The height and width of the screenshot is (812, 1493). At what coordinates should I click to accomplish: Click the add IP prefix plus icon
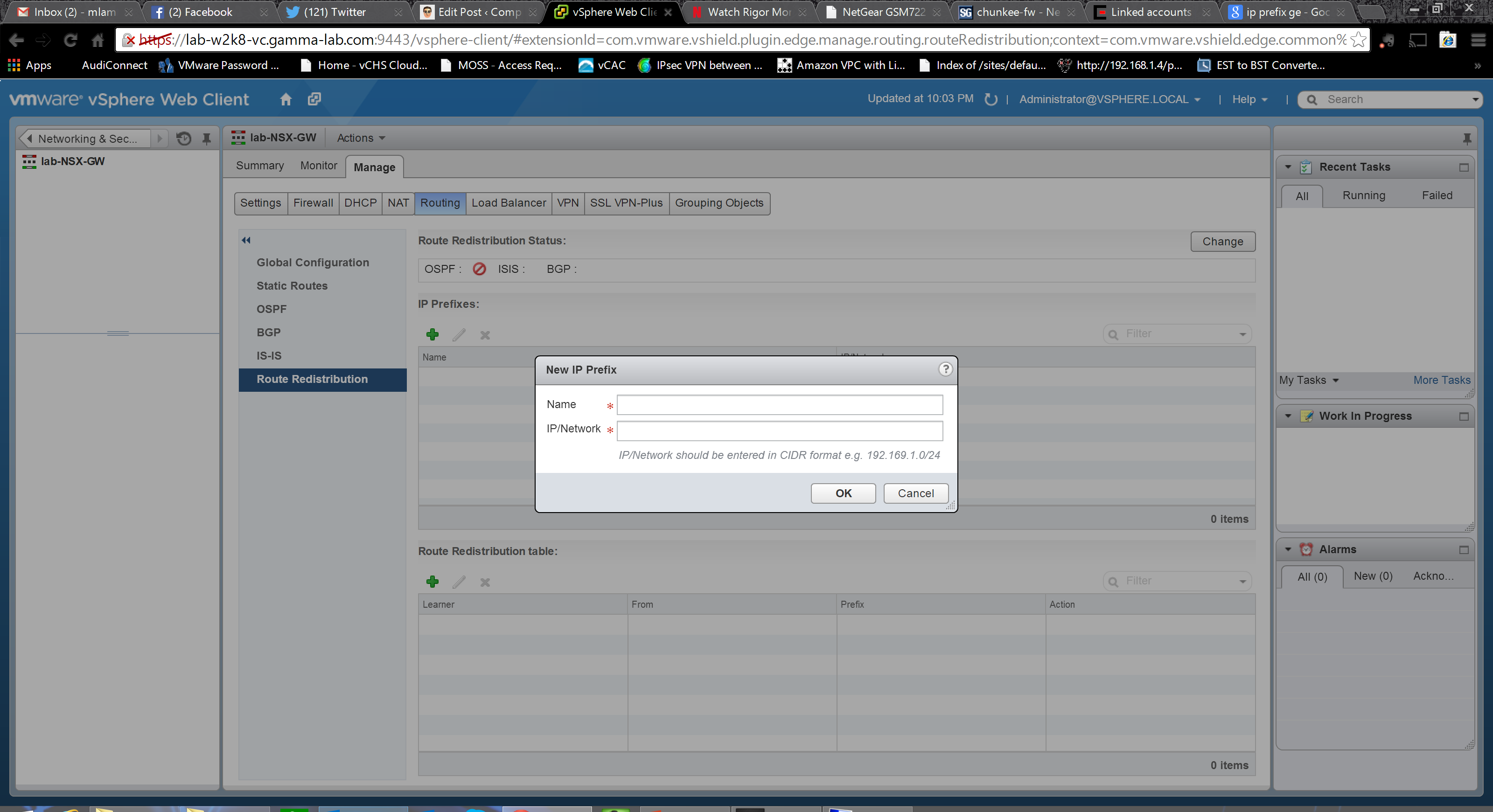click(x=433, y=334)
